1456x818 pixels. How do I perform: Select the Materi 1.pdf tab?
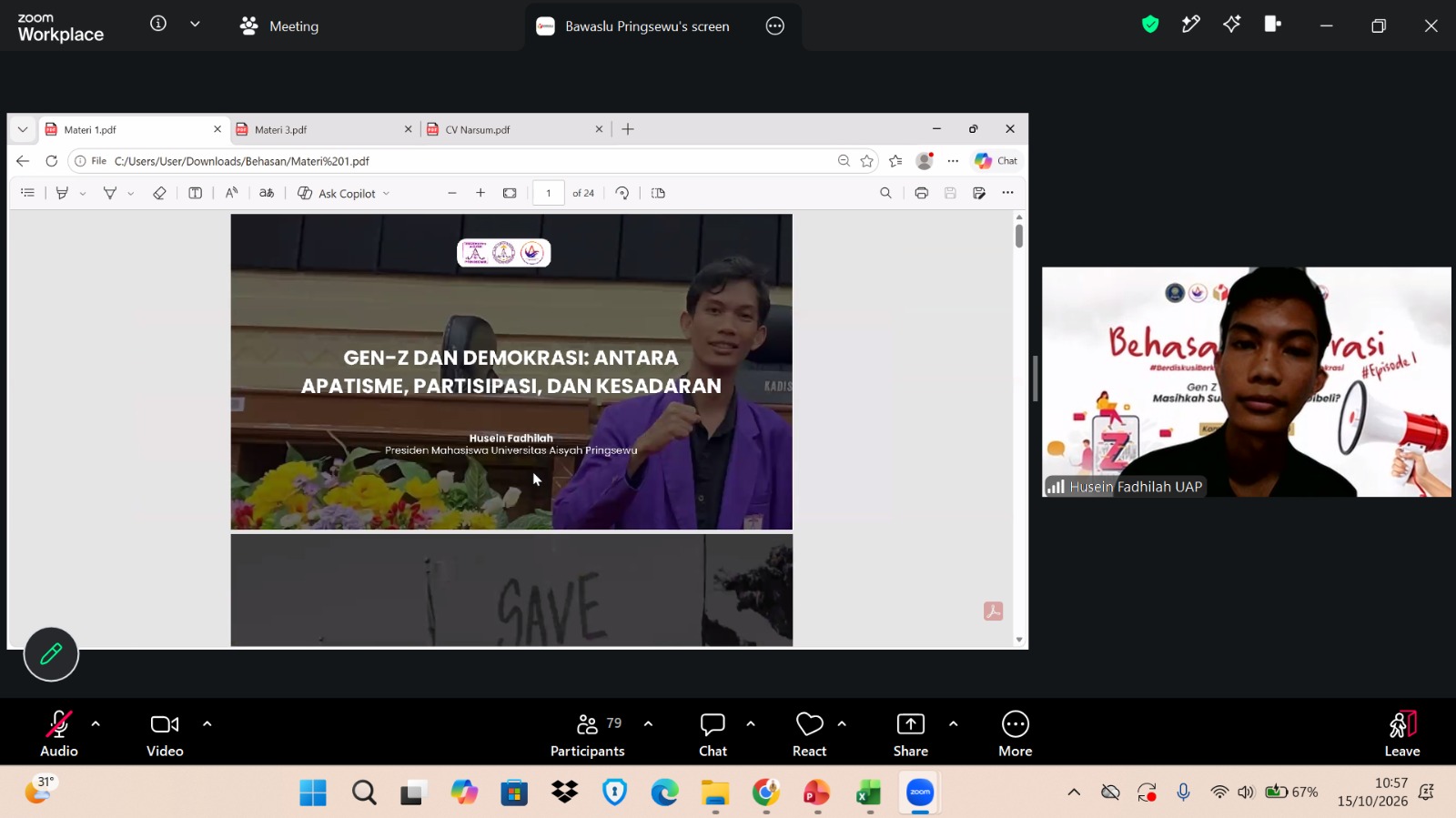point(133,129)
